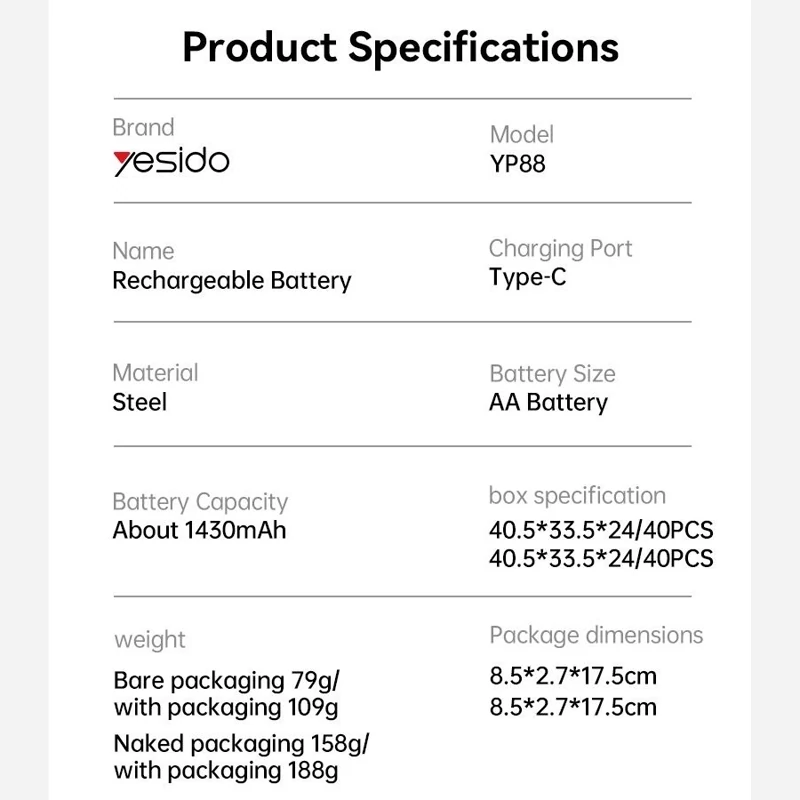Select the Bare packaging 79g text
This screenshot has width=800, height=800.
[x=226, y=681]
